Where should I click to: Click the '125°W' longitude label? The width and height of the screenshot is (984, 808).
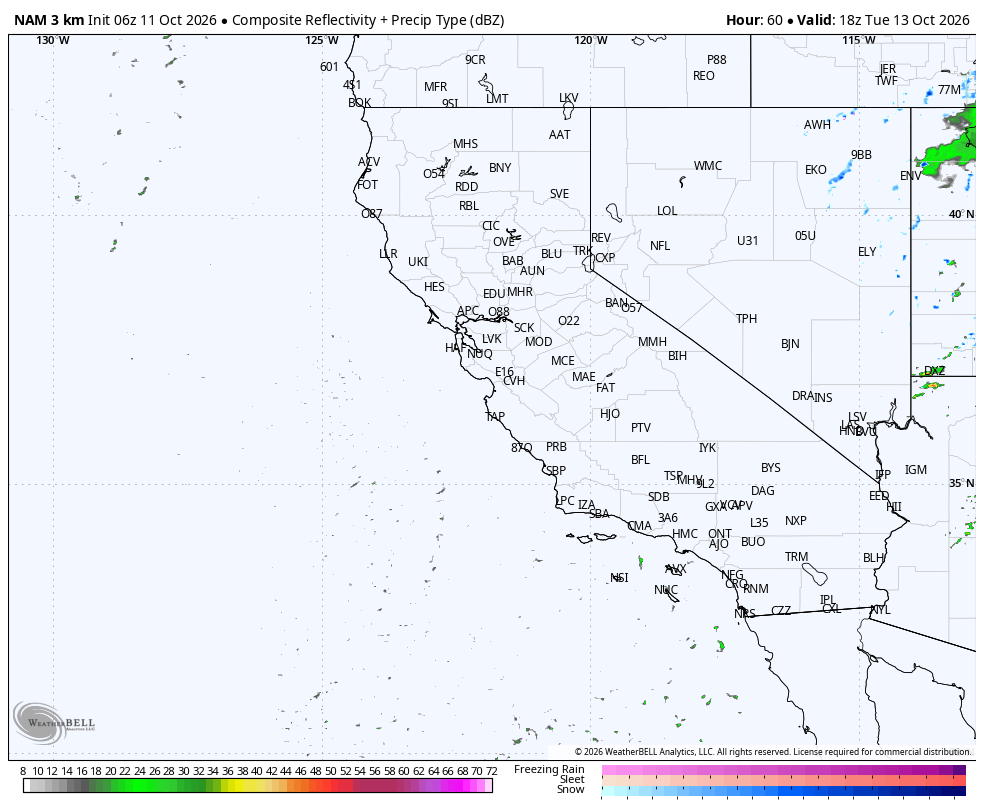[322, 41]
